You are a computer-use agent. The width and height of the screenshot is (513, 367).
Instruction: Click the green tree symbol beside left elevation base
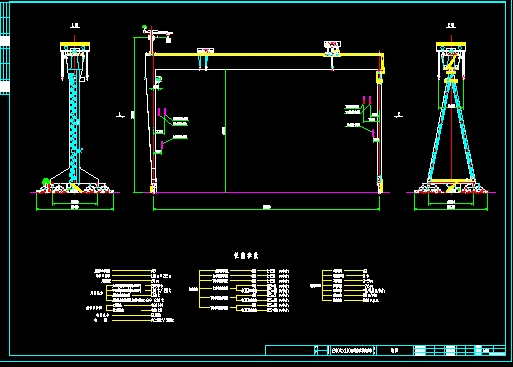(x=46, y=182)
